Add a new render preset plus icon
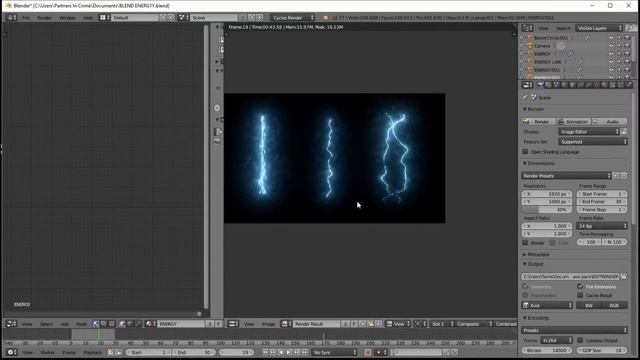The width and height of the screenshot is (640, 360). coord(616,176)
